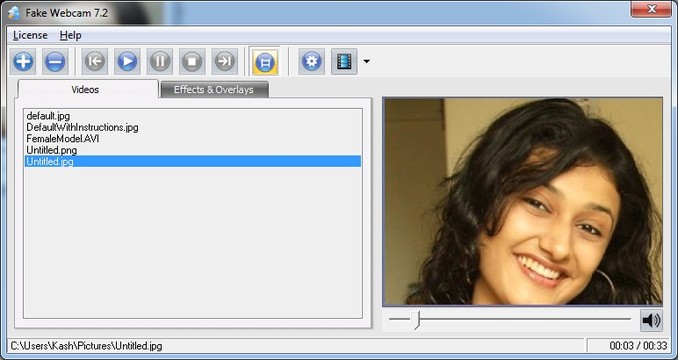Jump to previous video in toolbar
Screen dimensions: 678x360
[95, 61]
